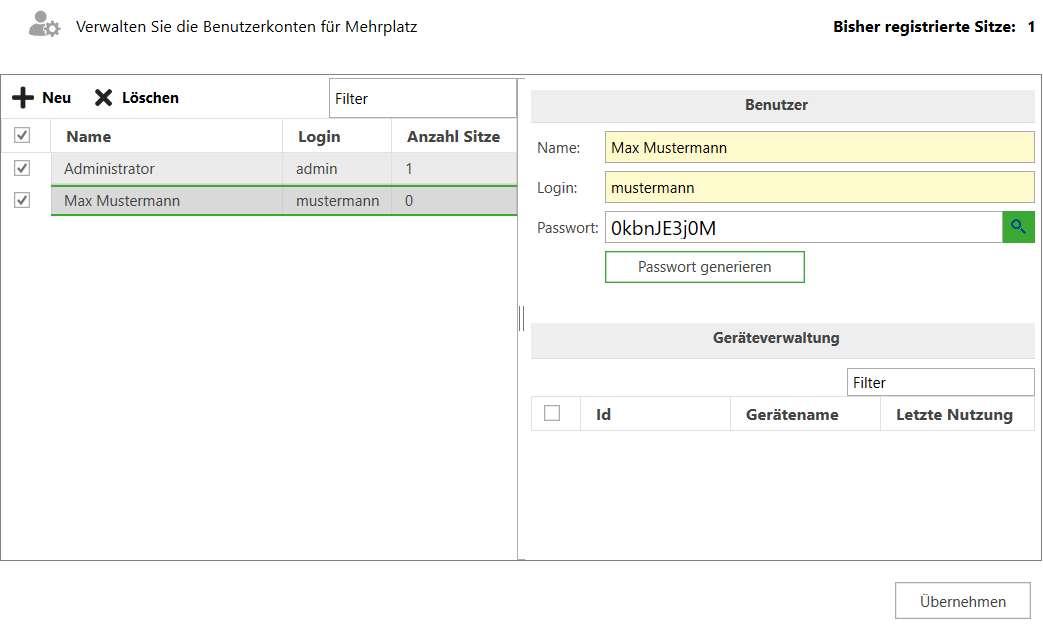The width and height of the screenshot is (1043, 627).
Task: Sort devices by Letzte Nutzung column
Action: [954, 414]
